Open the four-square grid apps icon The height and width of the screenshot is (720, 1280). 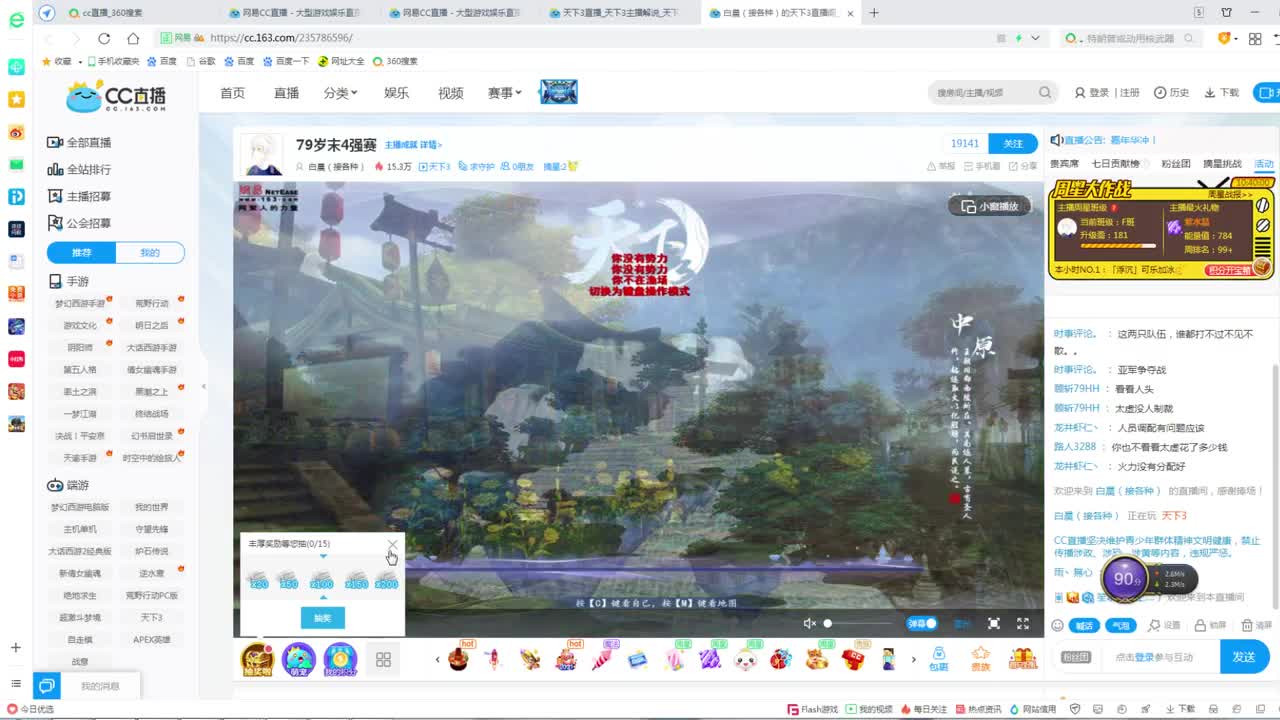(383, 660)
